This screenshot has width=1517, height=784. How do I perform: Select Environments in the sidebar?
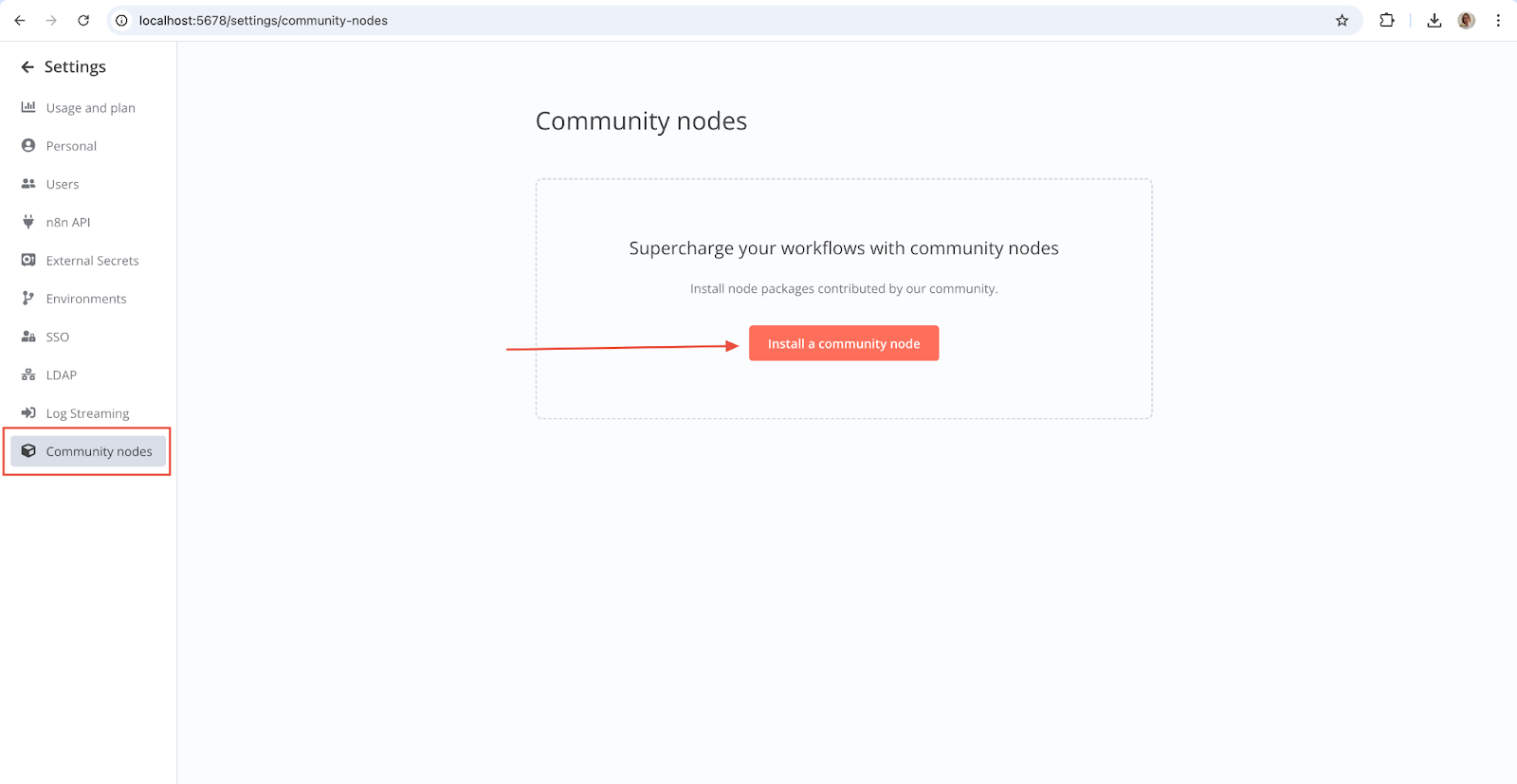coord(88,299)
